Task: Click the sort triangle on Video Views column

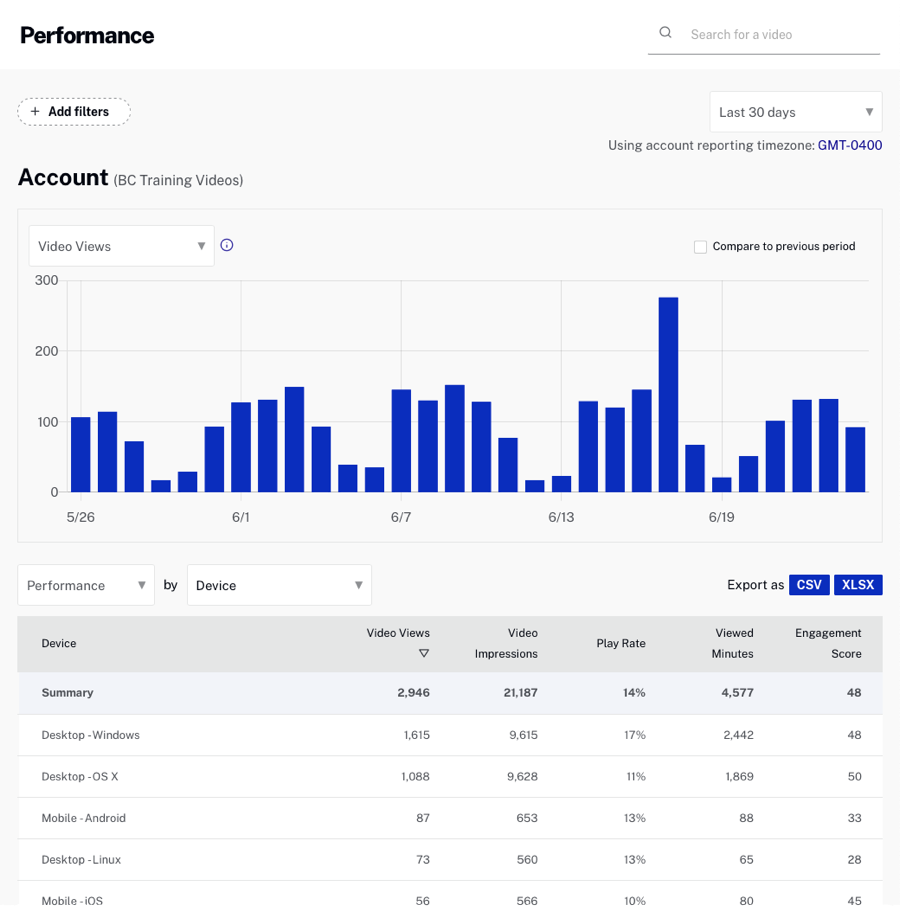Action: [424, 653]
